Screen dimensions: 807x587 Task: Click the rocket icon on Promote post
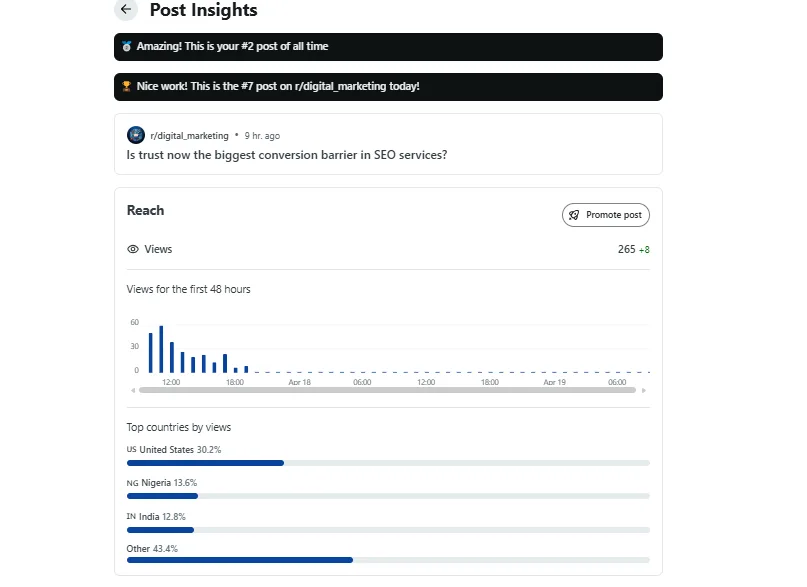(x=574, y=215)
